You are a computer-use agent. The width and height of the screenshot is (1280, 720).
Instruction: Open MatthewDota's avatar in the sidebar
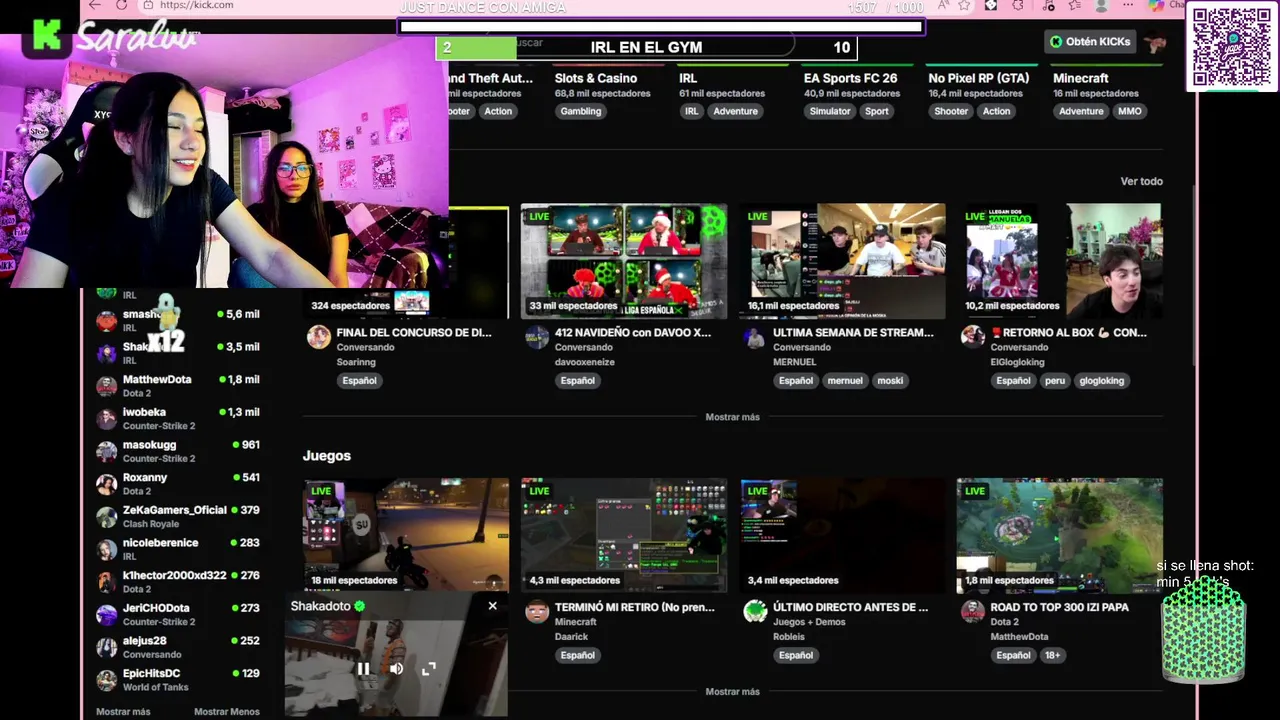pos(106,386)
